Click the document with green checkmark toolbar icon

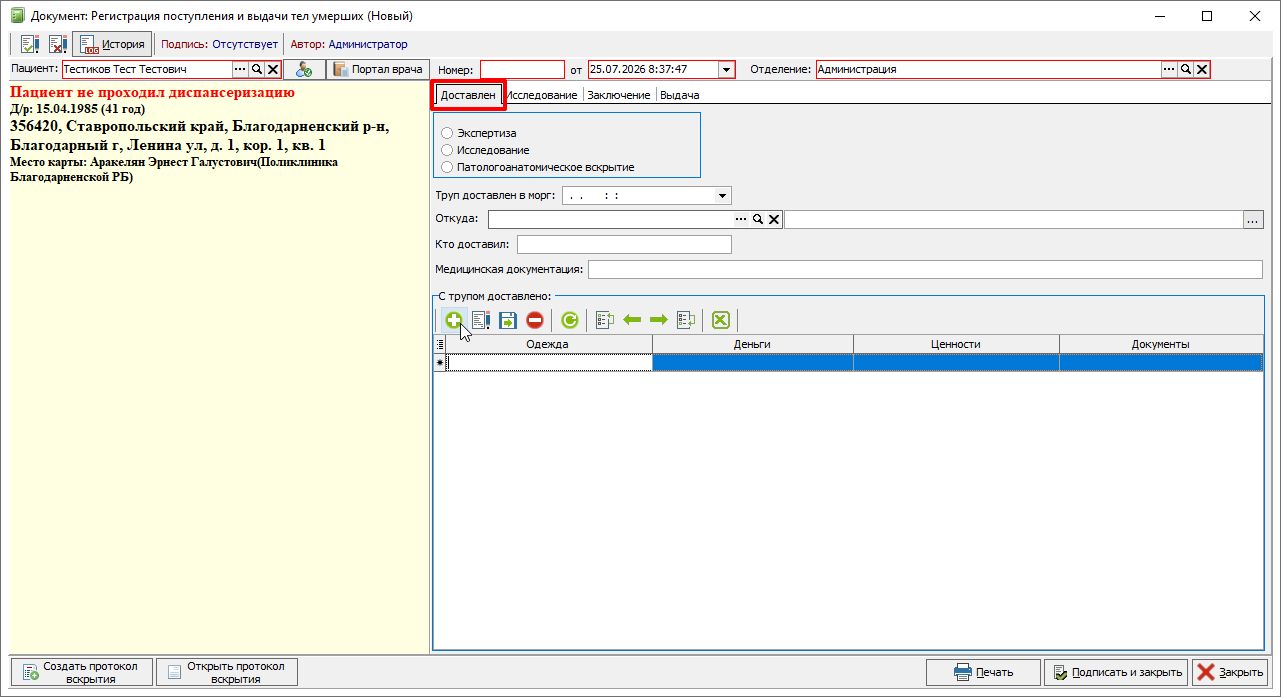pos(29,44)
